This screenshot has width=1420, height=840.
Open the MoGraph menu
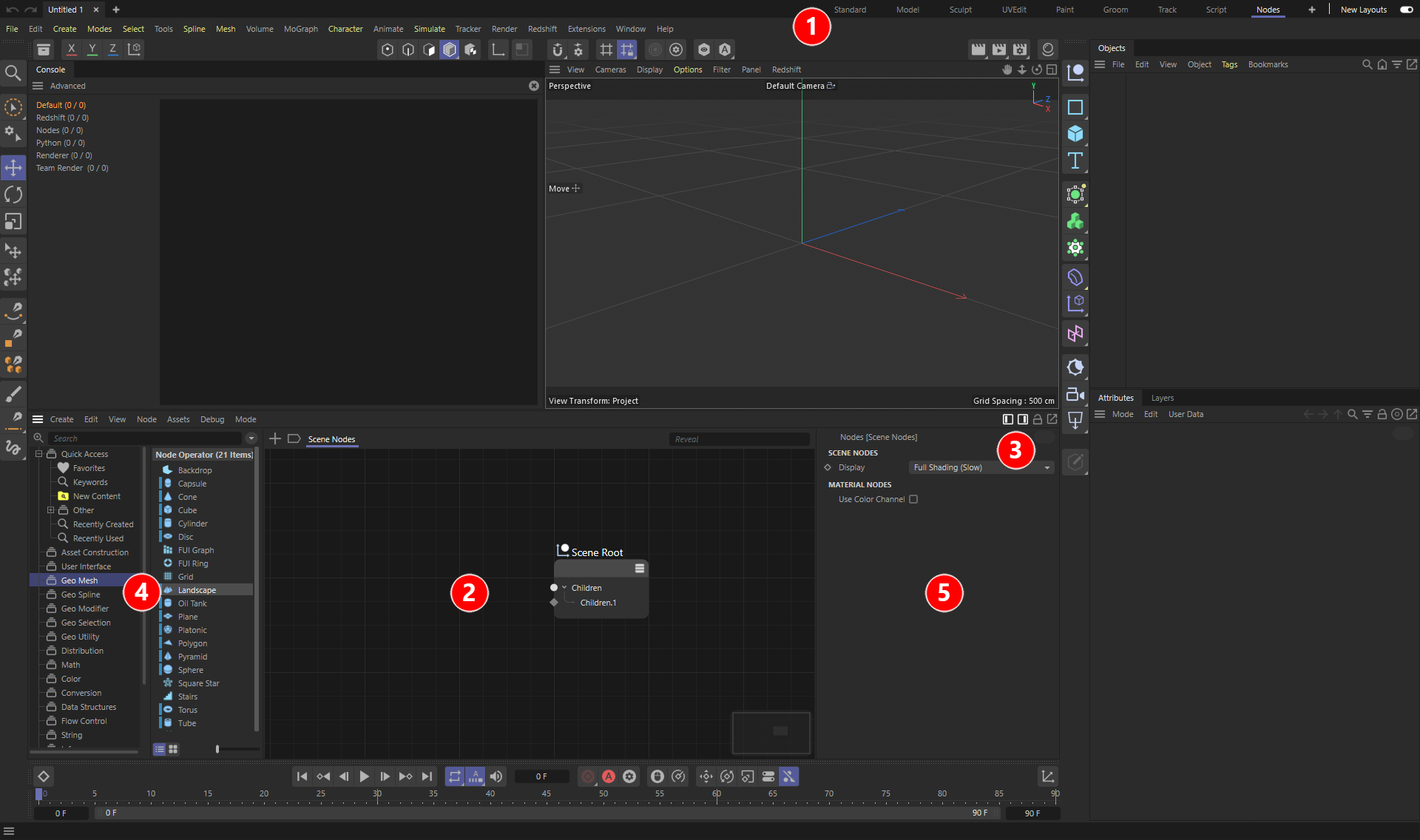coord(300,29)
